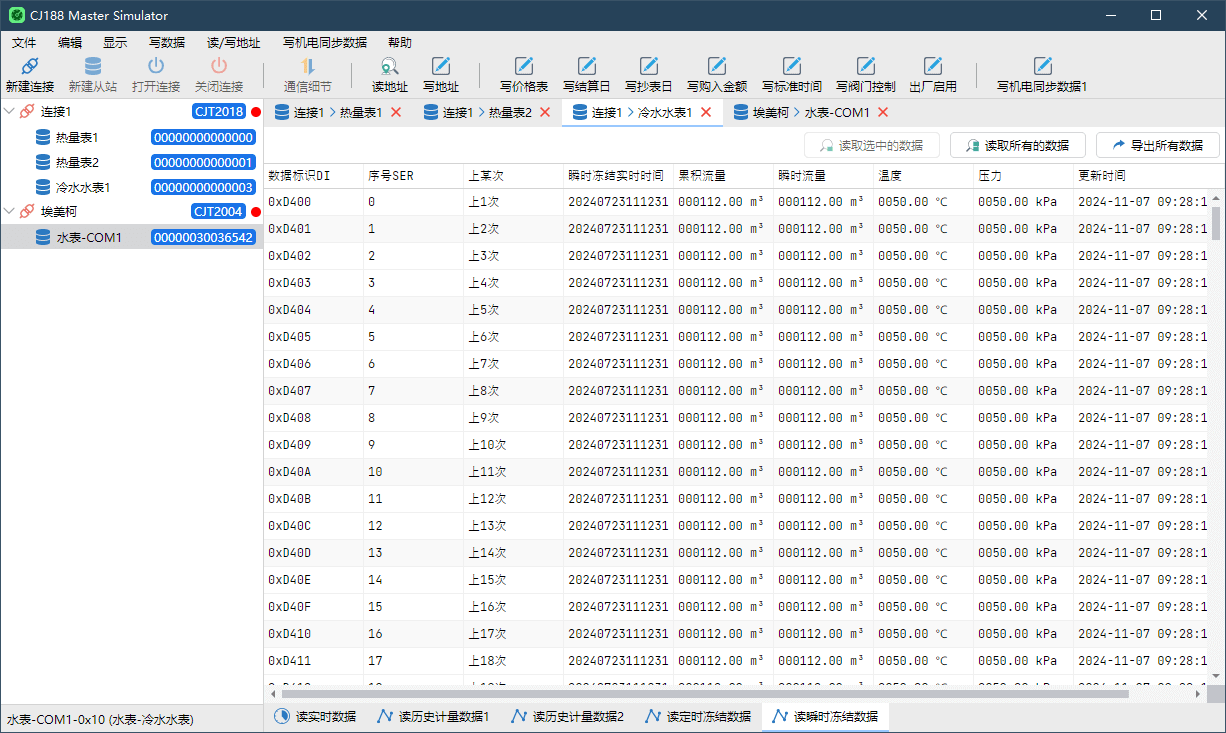This screenshot has width=1226, height=733.
Task: Select 冷水水表1 in the device tree
Action: [83, 187]
